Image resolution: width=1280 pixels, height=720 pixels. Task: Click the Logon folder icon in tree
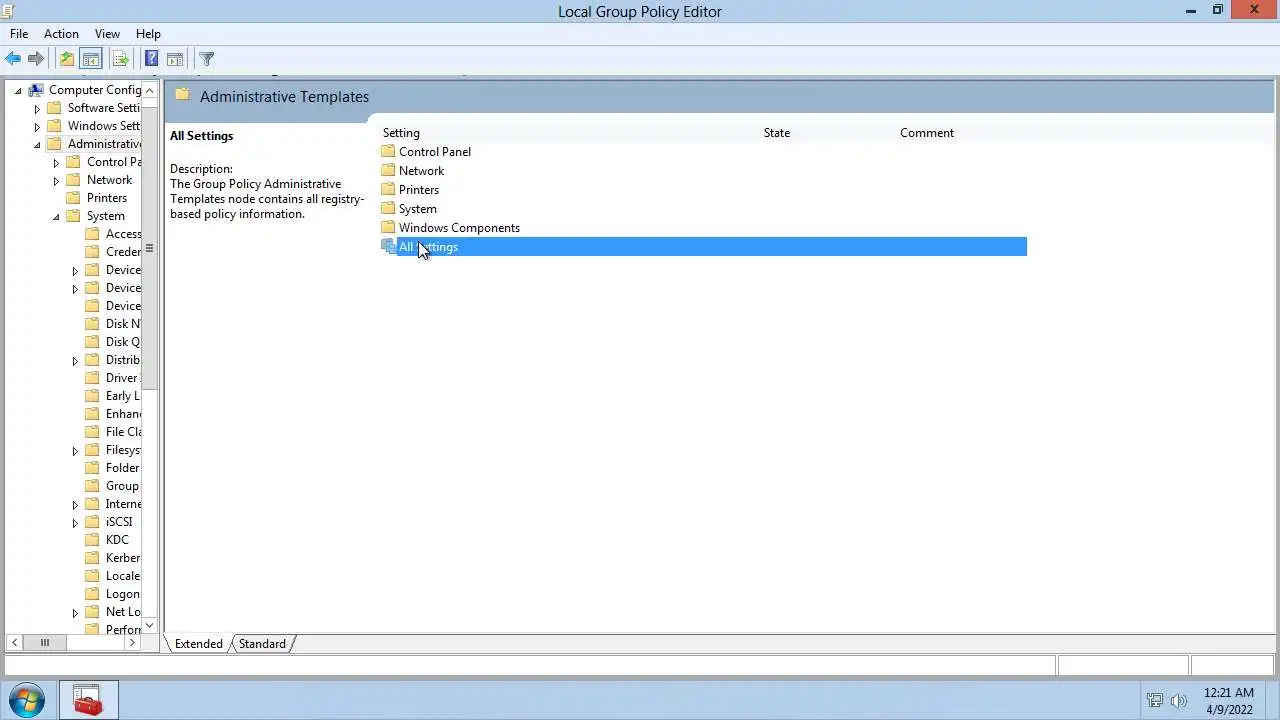93,594
